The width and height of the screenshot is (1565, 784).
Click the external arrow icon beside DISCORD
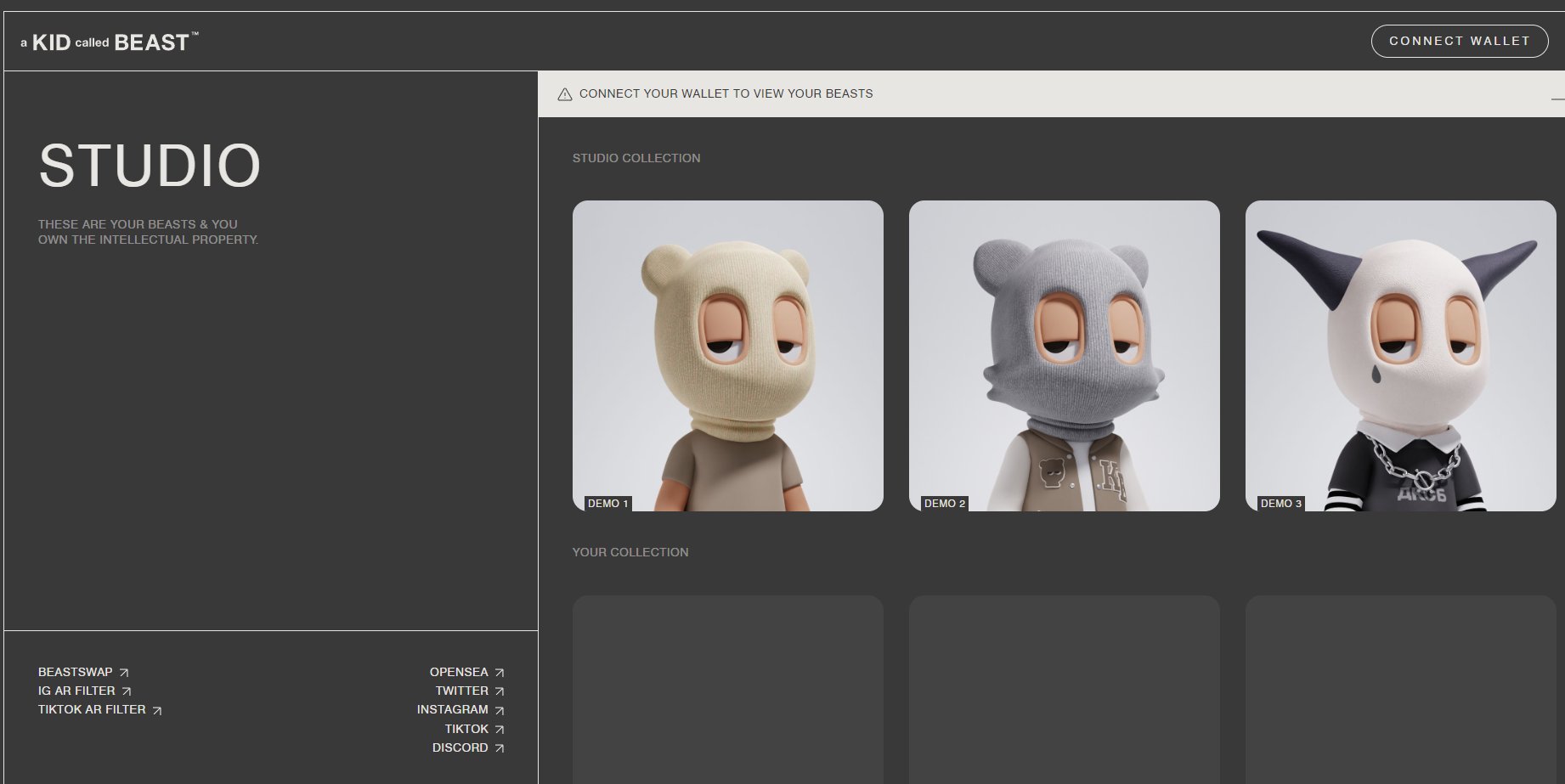(x=500, y=748)
